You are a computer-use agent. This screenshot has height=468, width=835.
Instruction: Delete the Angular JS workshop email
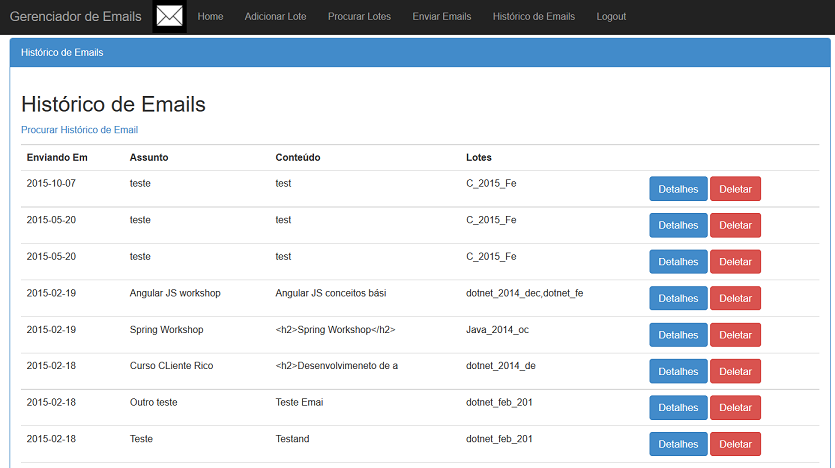click(735, 298)
